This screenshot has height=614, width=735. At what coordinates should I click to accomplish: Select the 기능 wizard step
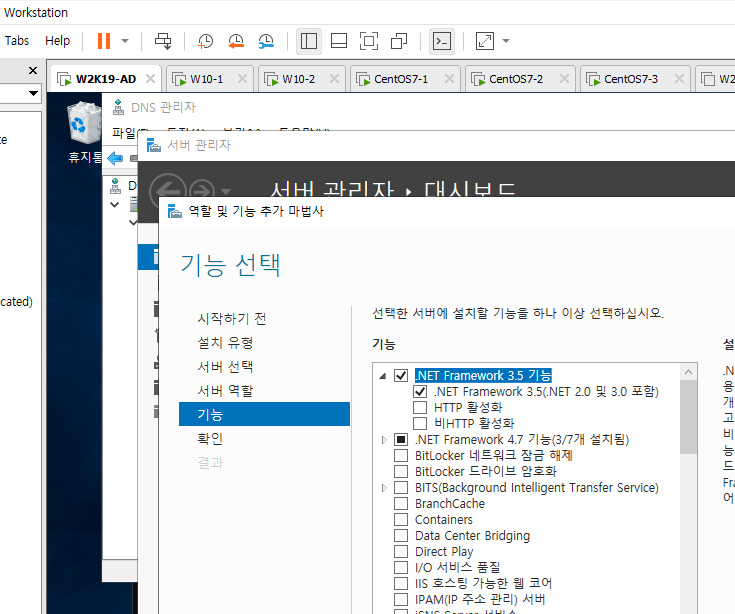point(264,414)
